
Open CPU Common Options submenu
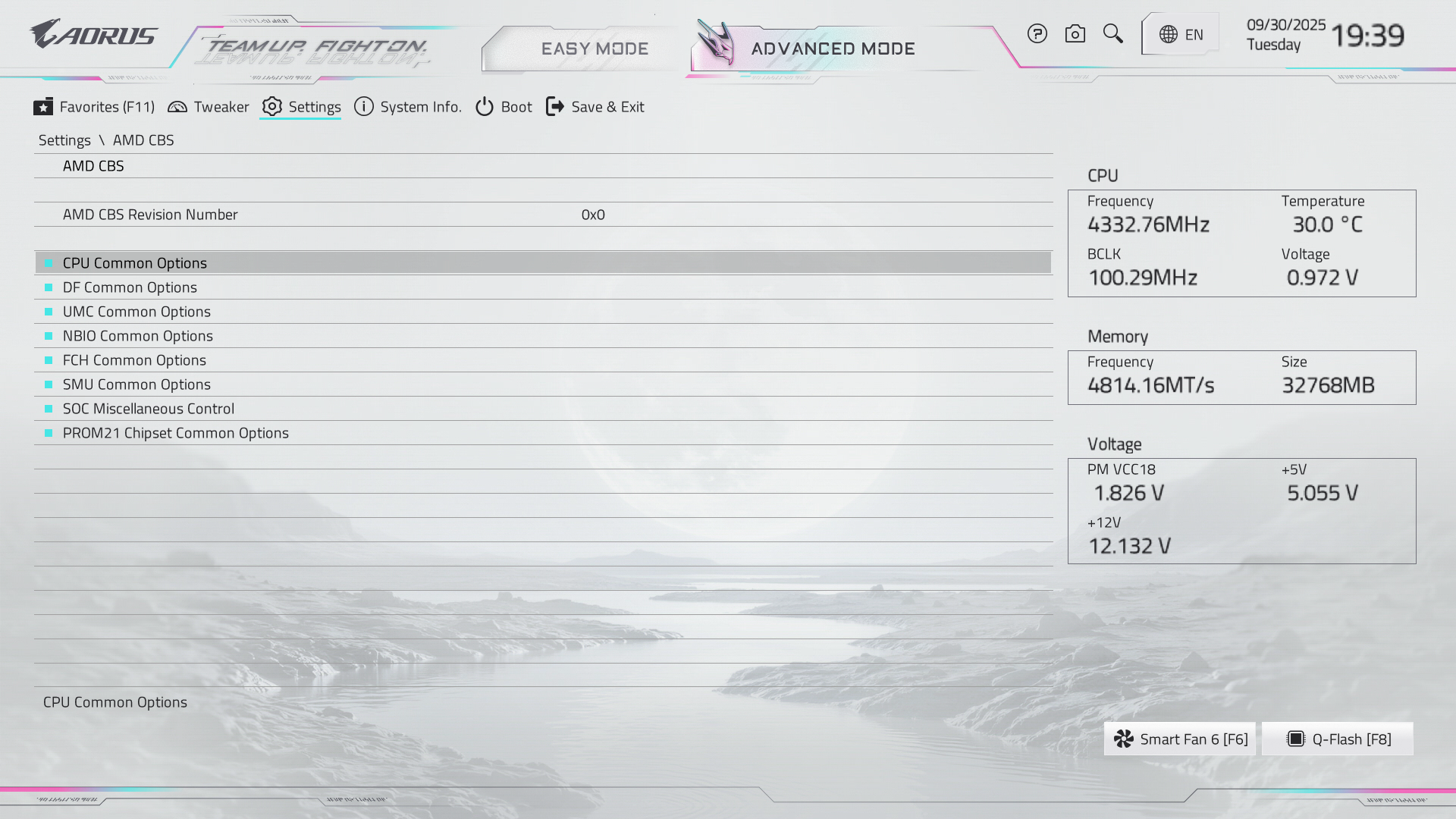click(135, 263)
